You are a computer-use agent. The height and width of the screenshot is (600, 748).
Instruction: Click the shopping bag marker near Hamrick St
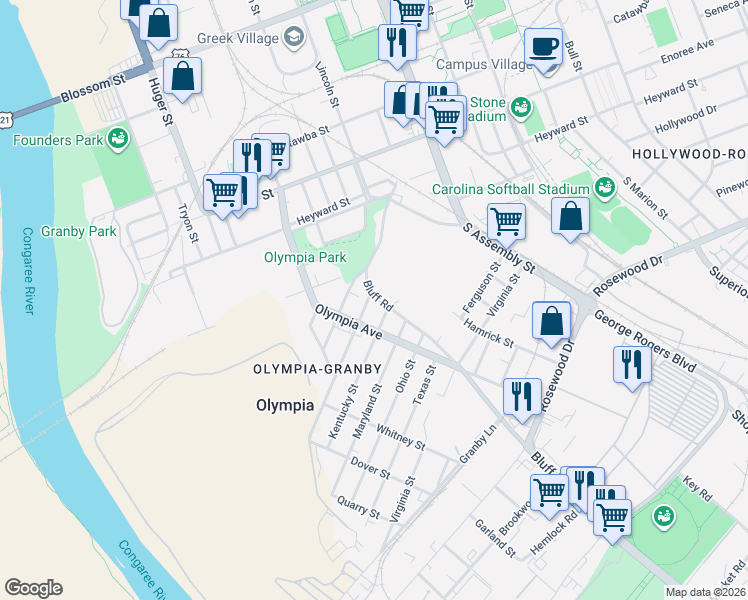click(x=551, y=321)
